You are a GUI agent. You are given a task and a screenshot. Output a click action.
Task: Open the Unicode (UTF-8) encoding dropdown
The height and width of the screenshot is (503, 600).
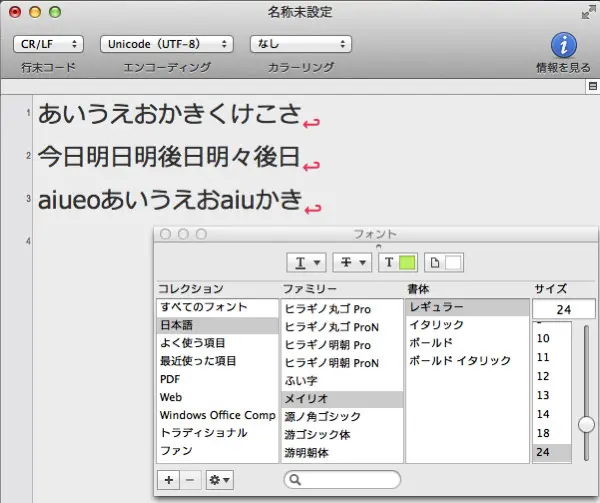click(166, 44)
